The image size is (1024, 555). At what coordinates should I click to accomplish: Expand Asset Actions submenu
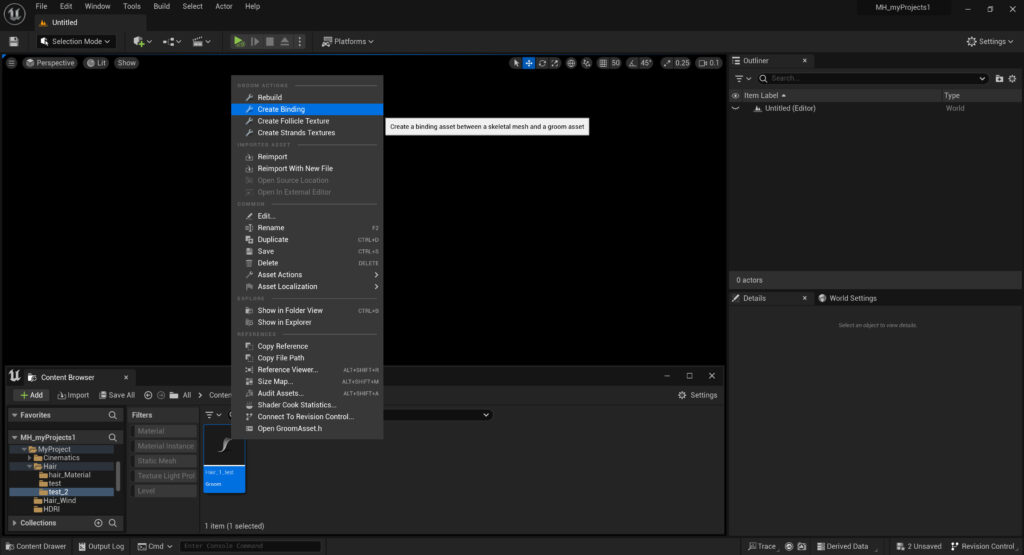click(x=307, y=275)
